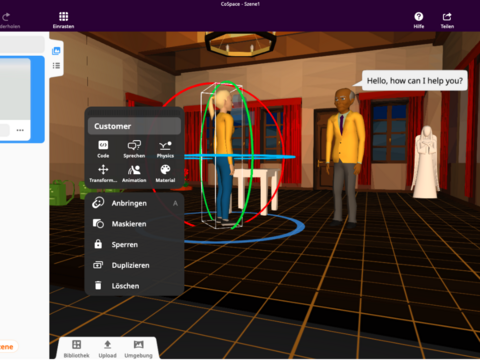480x360 pixels.
Task: Toggle Einrasten grid snapping
Action: [63, 20]
